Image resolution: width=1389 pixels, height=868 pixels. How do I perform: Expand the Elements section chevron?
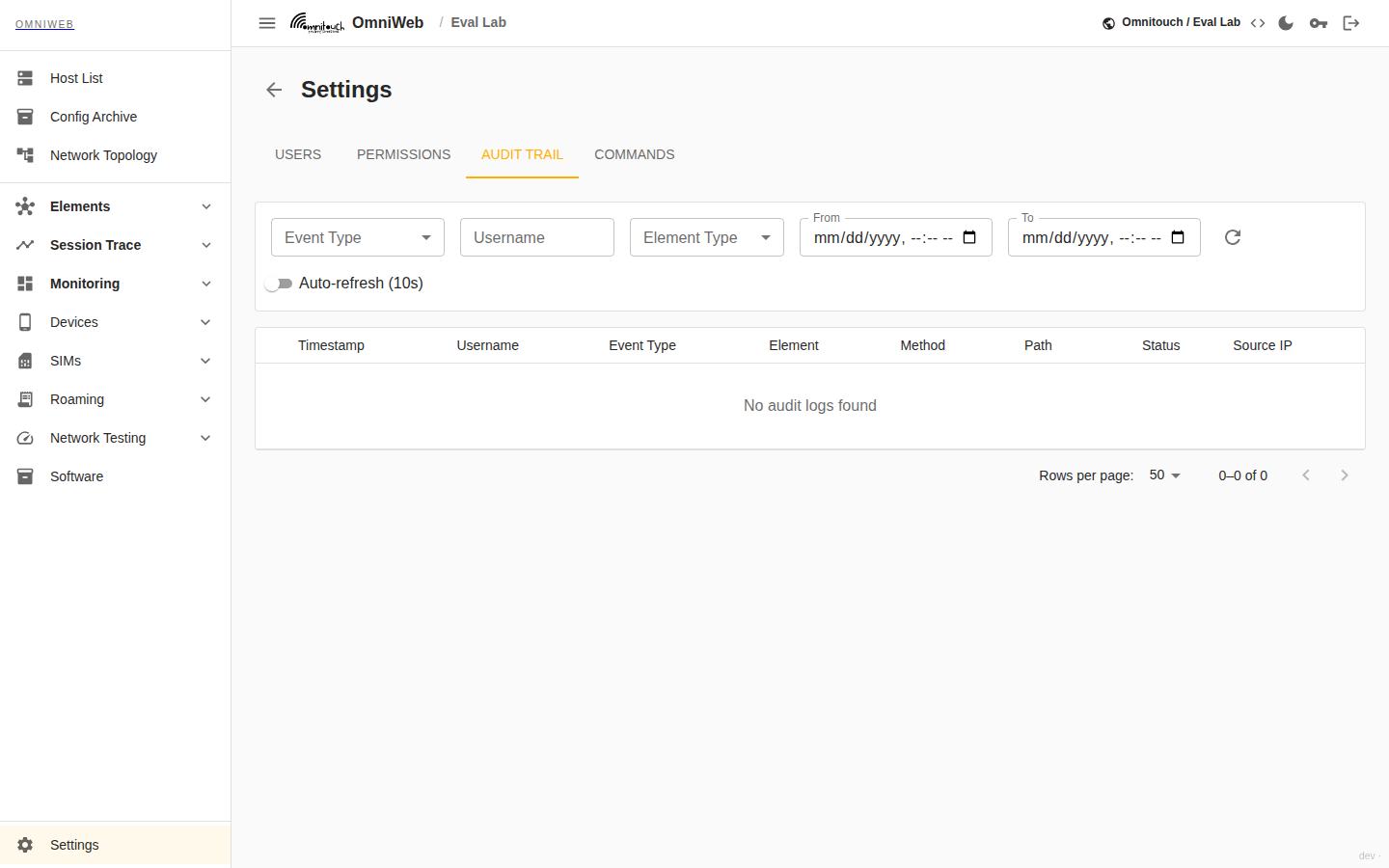pos(205,206)
